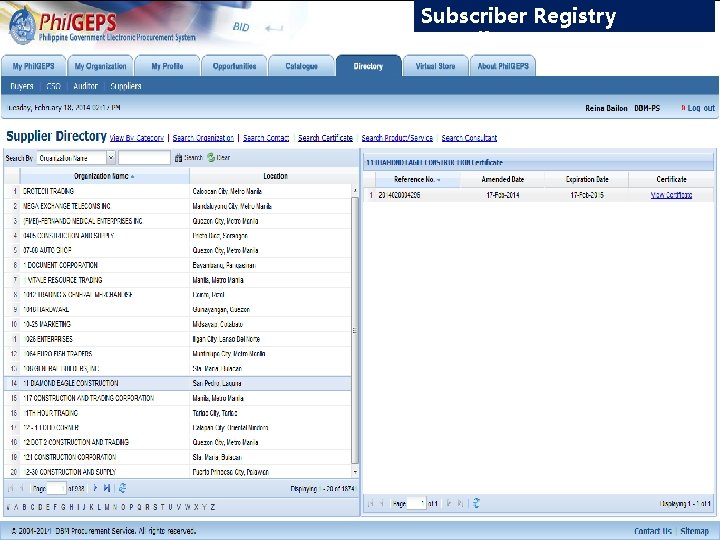Select row 11TH HOUR TRADING
Screen dimensions: 720x540
click(177, 413)
